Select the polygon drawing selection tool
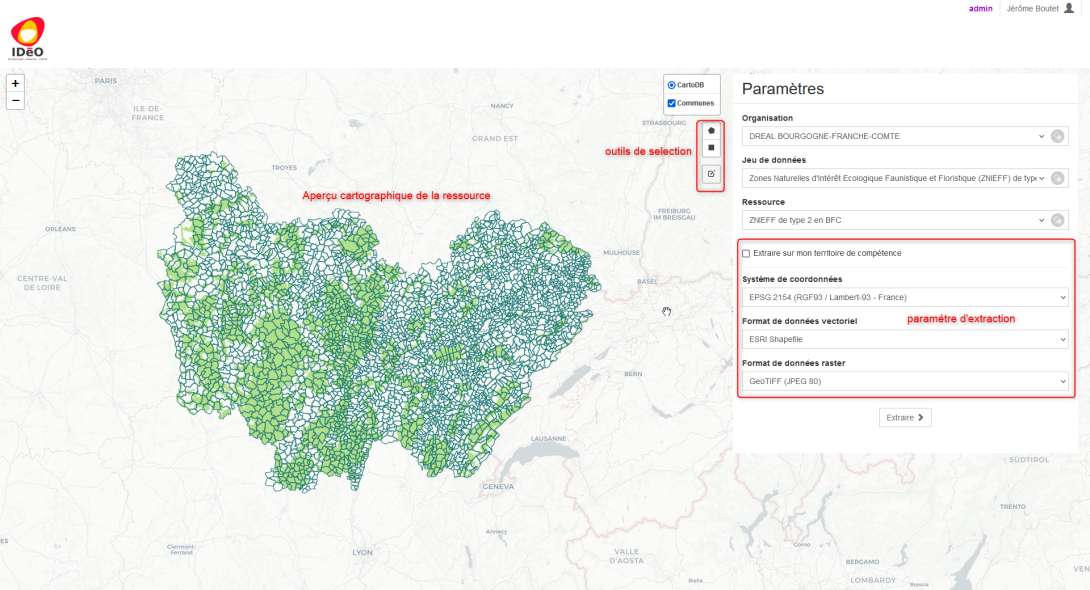Screen dimensions: 1090x590 coord(711,130)
